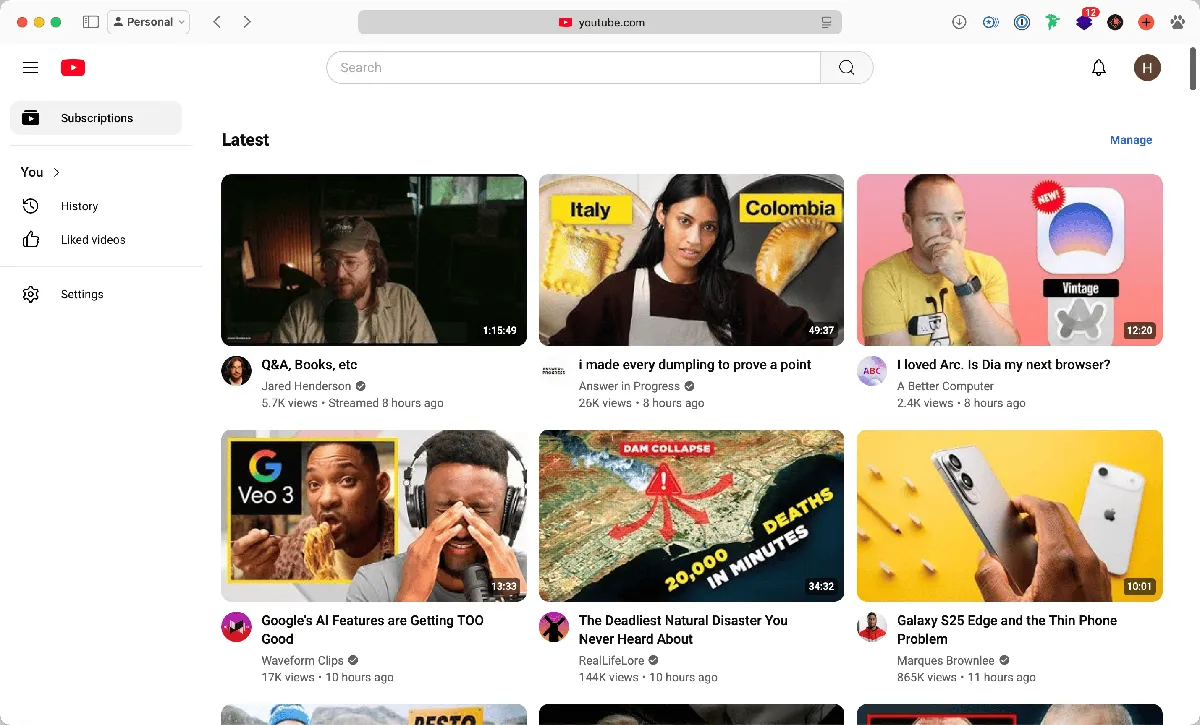Click the Subscriptions sidebar icon
The height and width of the screenshot is (725, 1200).
pos(31,118)
